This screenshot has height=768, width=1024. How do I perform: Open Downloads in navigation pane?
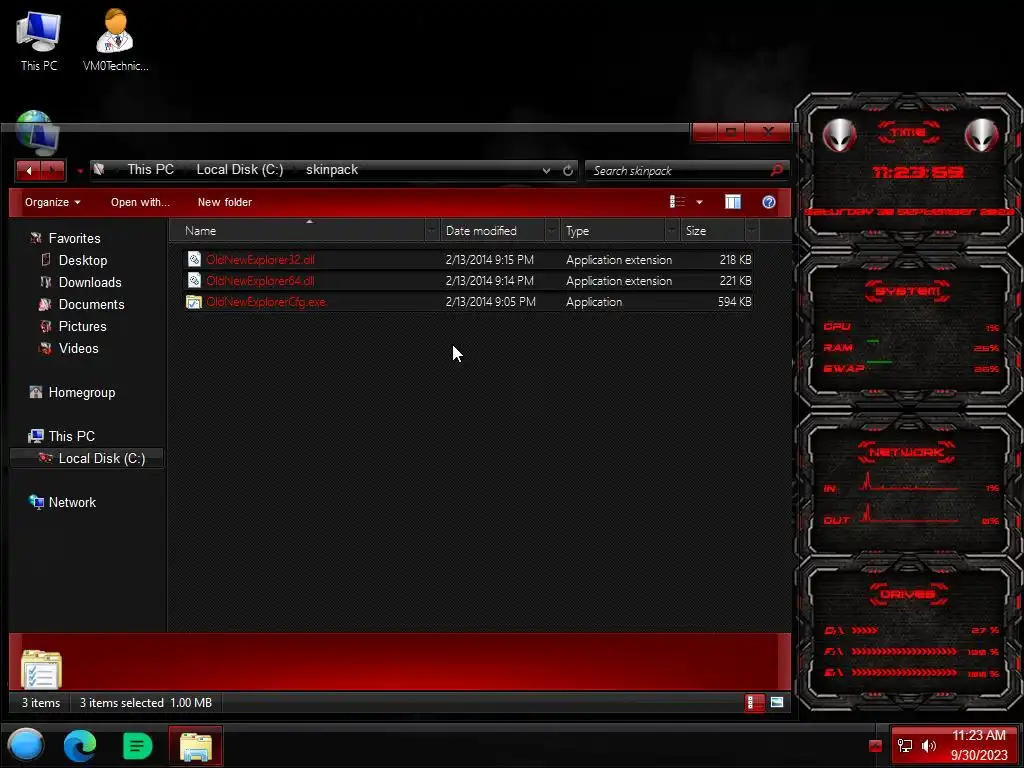81,282
